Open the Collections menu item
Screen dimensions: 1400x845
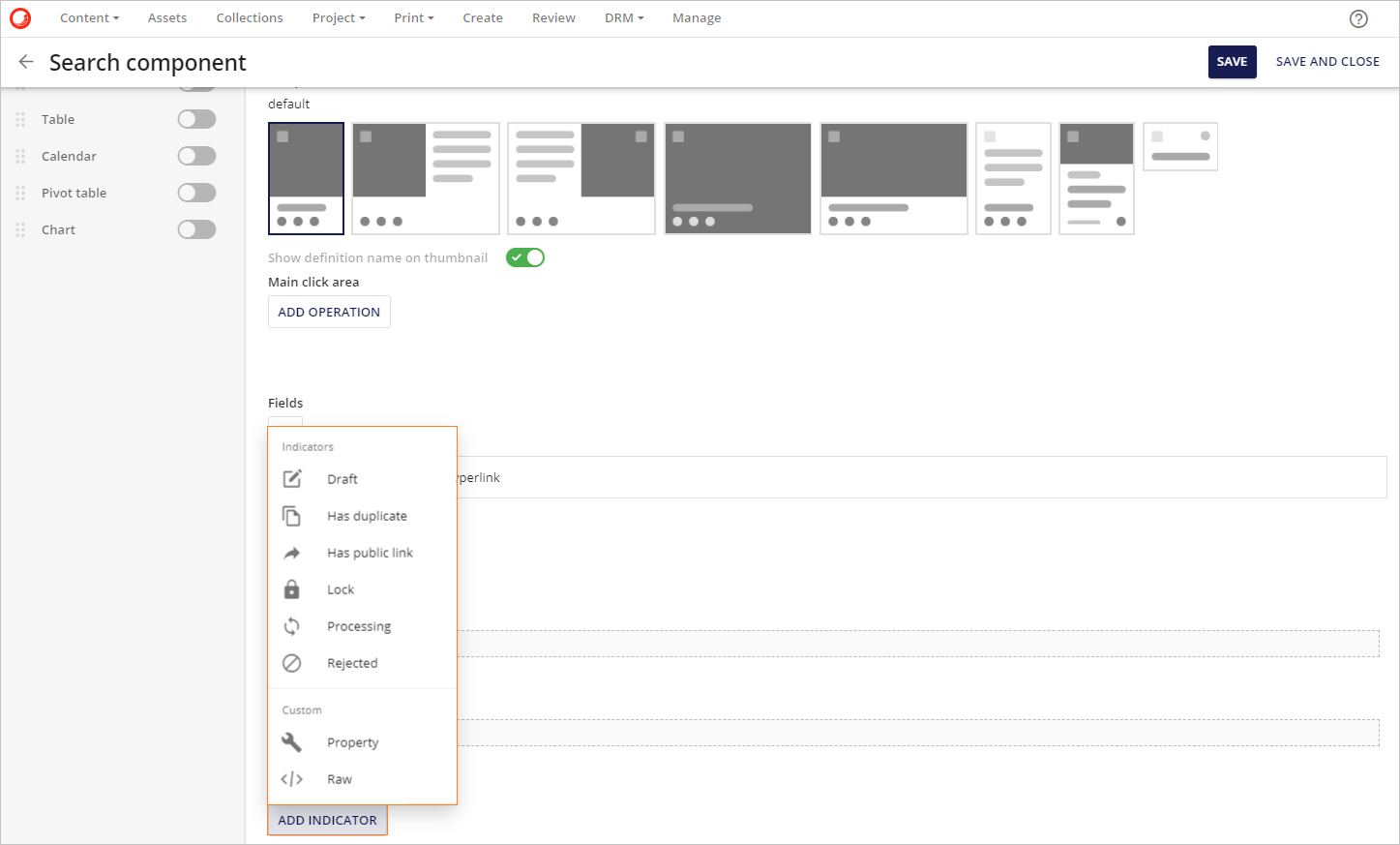[250, 18]
